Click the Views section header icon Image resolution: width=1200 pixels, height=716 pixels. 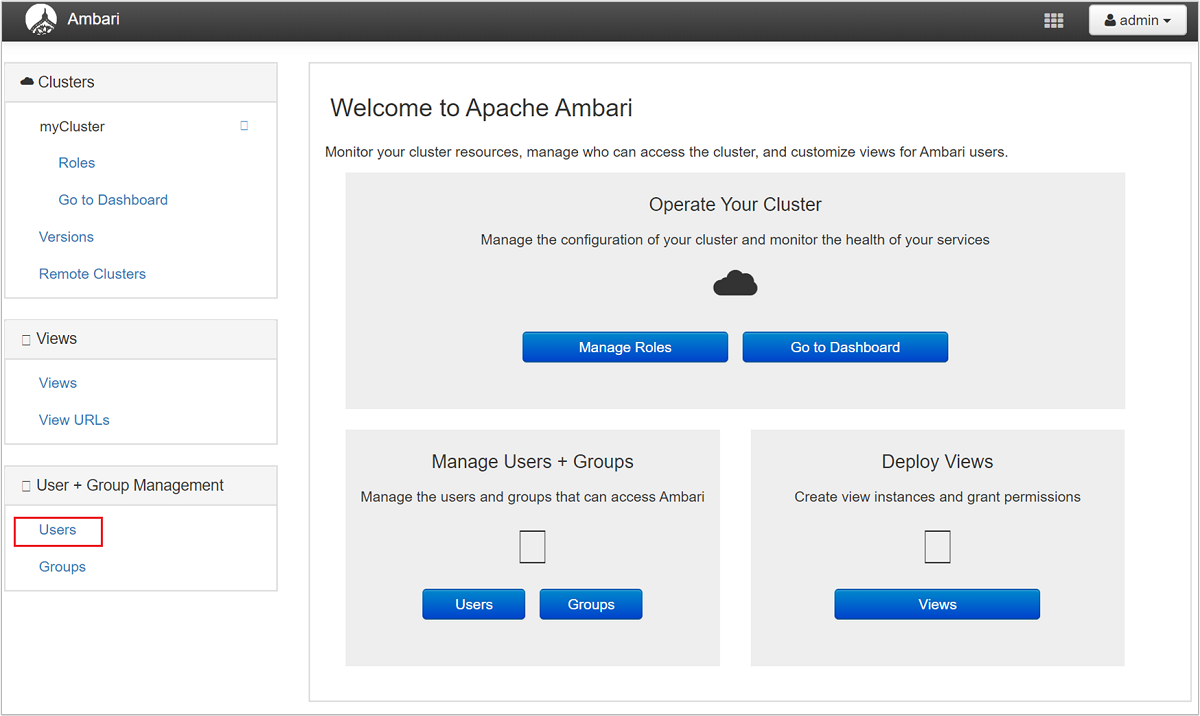pyautogui.click(x=24, y=338)
